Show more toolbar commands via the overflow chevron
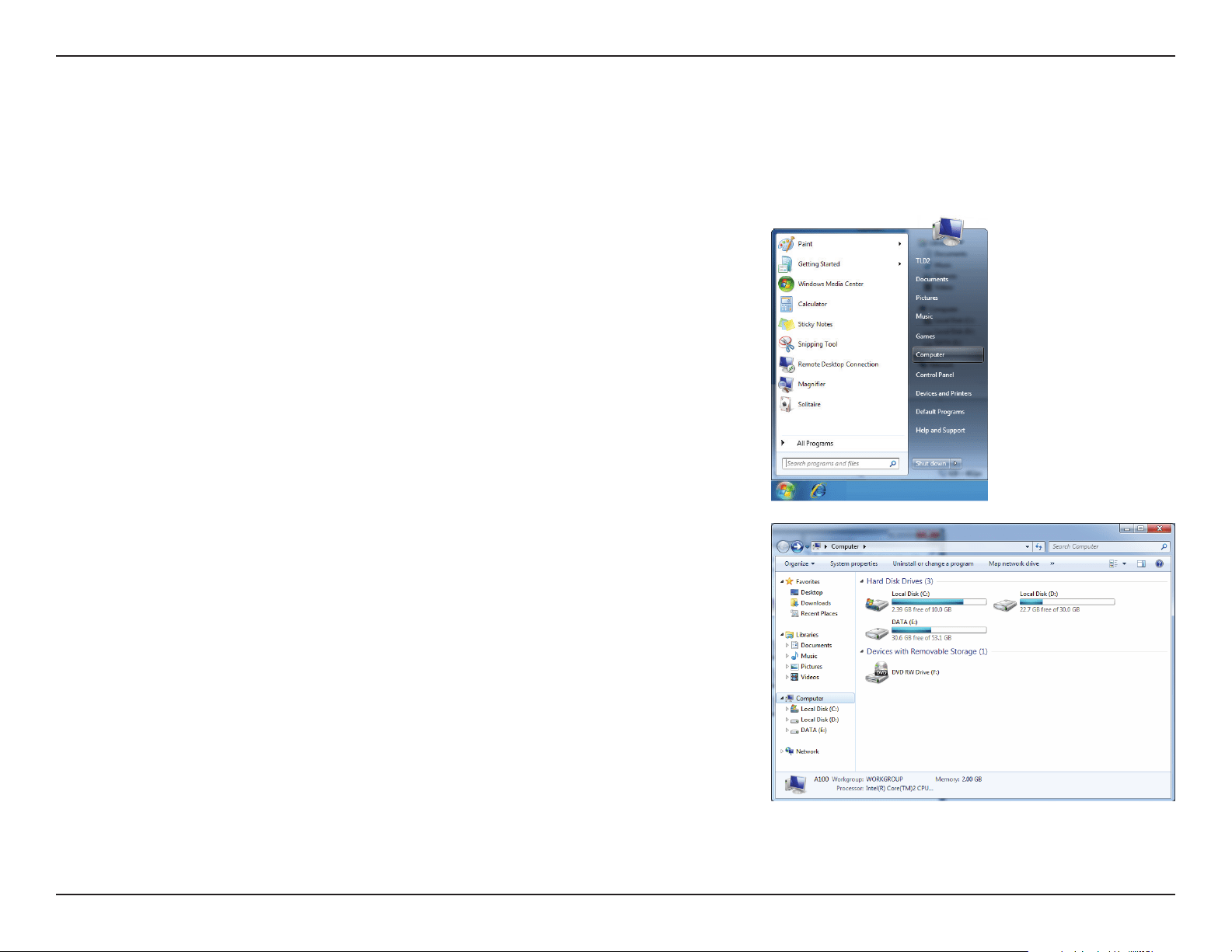 tap(1052, 564)
